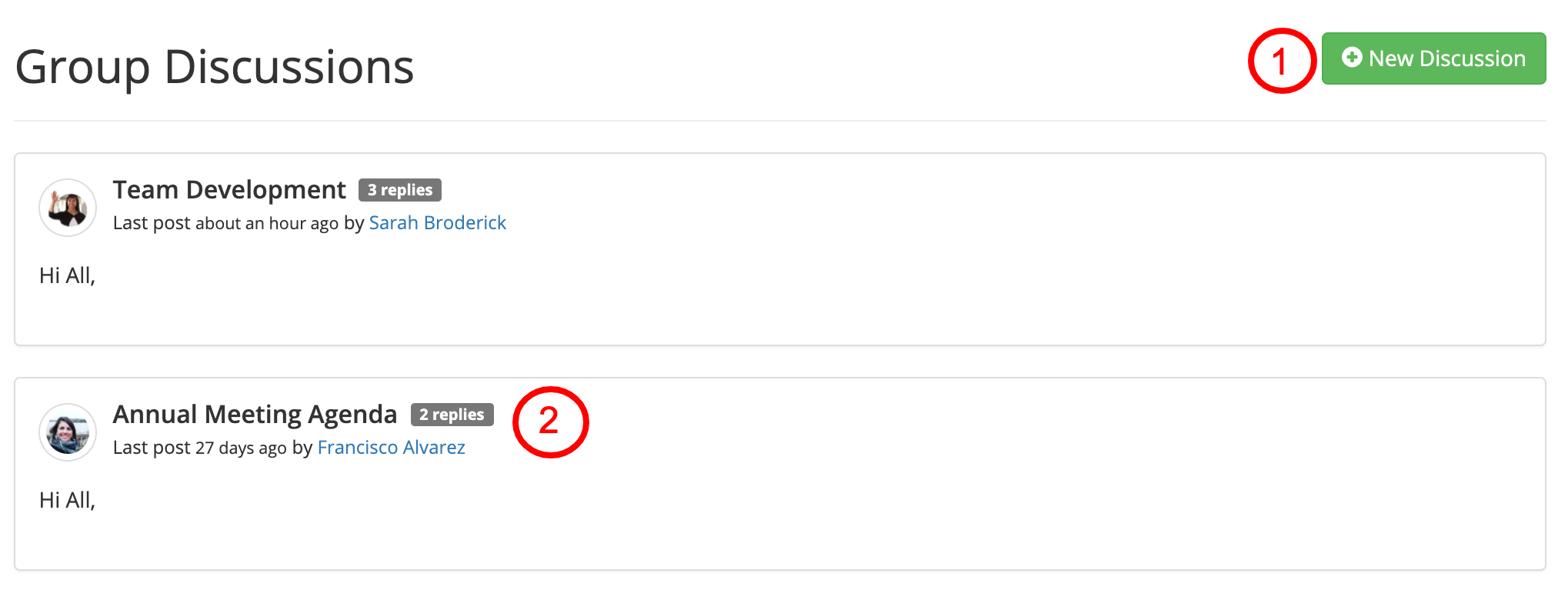The height and width of the screenshot is (600, 1568).
Task: Click the 27 days ago timestamp
Action: pyautogui.click(x=241, y=448)
